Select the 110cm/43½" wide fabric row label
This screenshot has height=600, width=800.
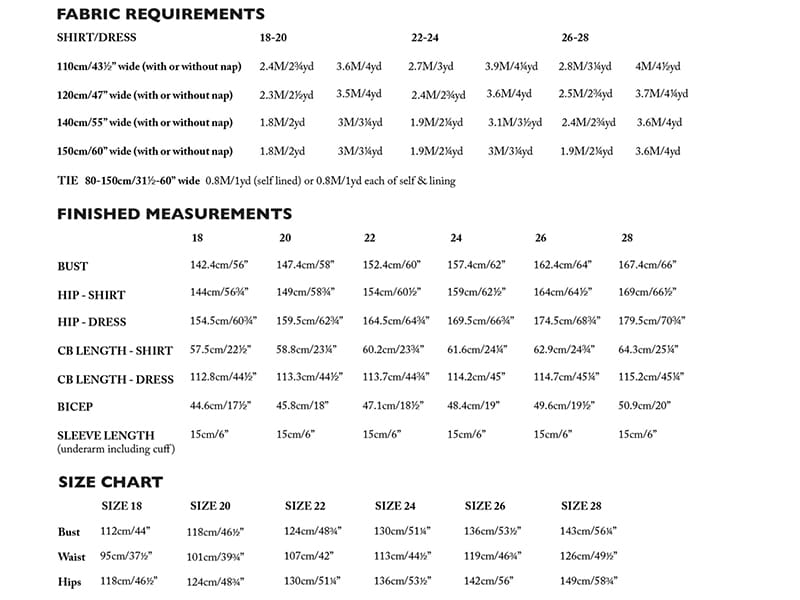pyautogui.click(x=145, y=66)
